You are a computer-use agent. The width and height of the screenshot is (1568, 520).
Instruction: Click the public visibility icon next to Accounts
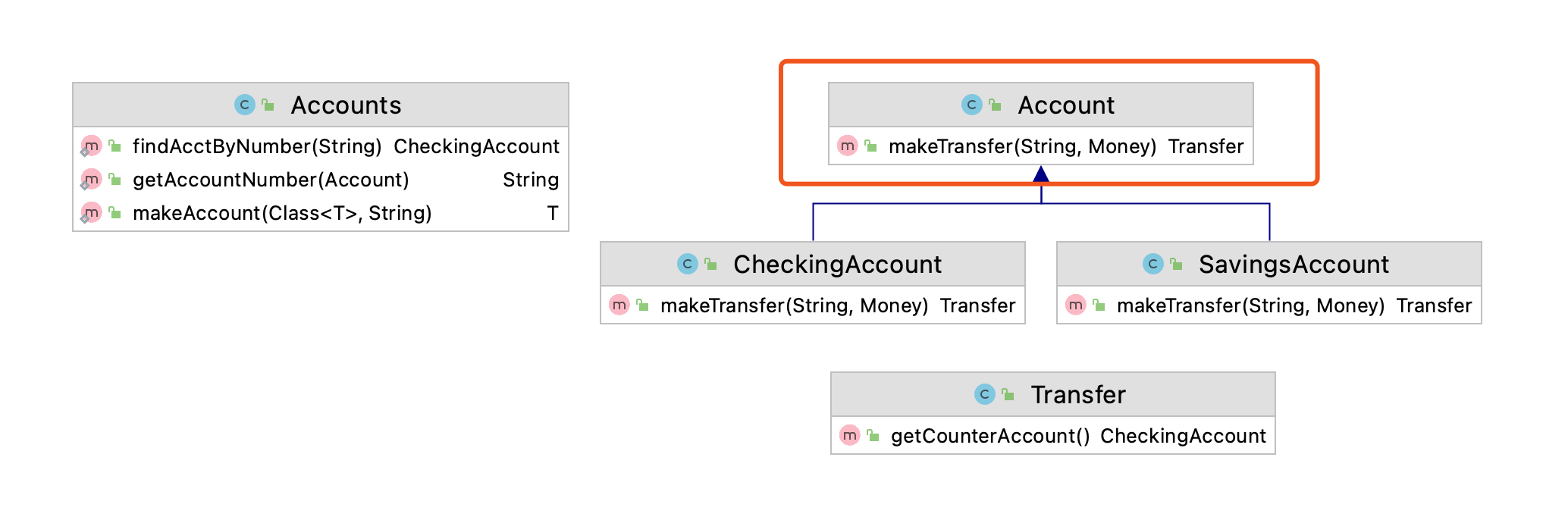[x=268, y=105]
